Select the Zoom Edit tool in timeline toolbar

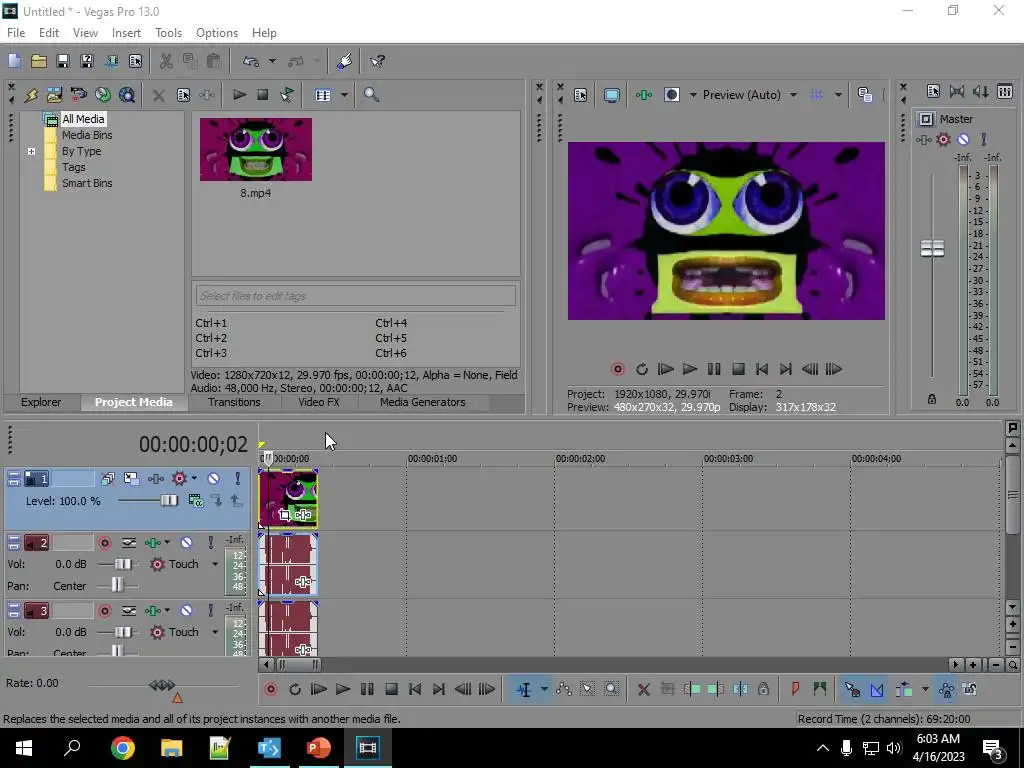[x=611, y=689]
